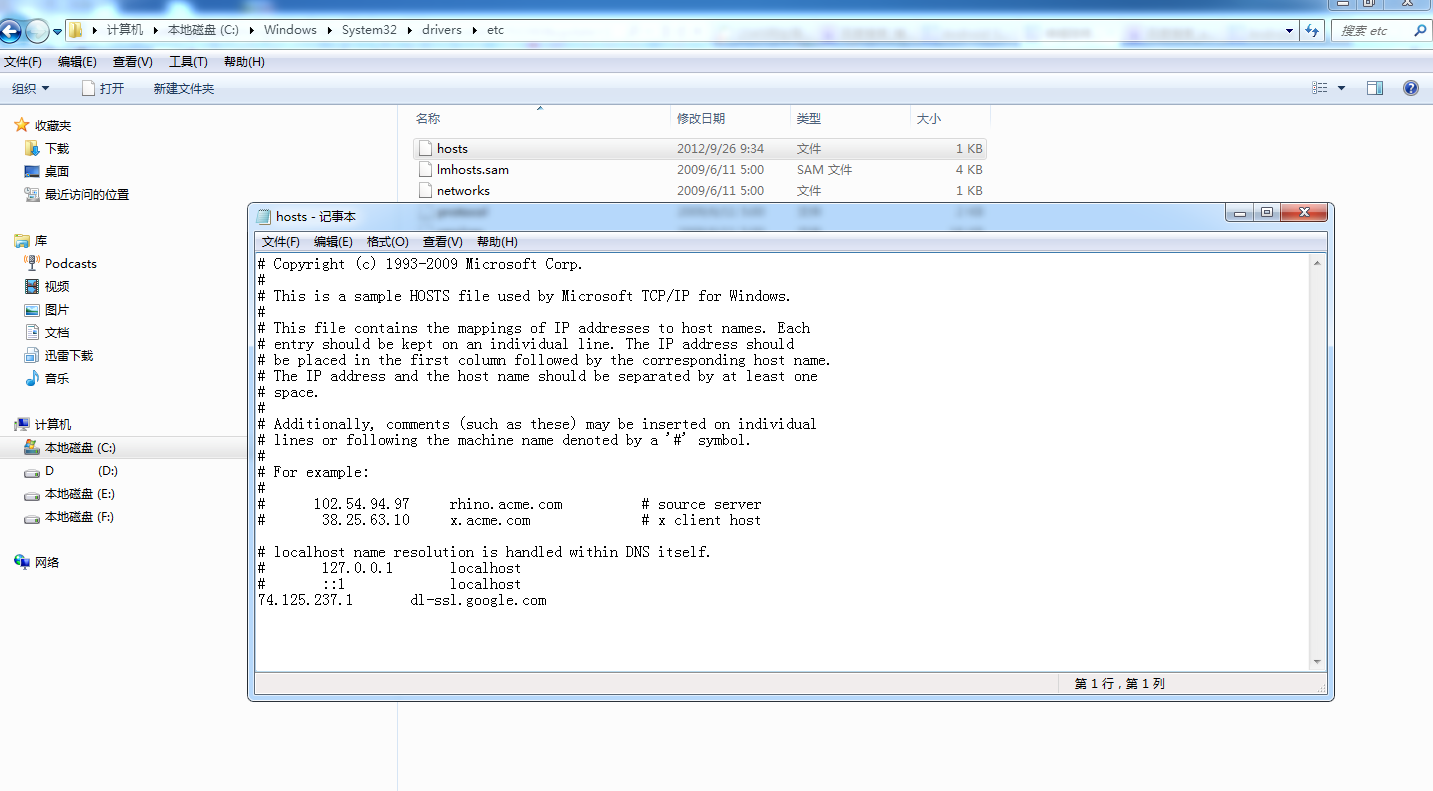This screenshot has height=791, width=1433.
Task: Click the drivers breadcrumb segment
Action: click(442, 30)
